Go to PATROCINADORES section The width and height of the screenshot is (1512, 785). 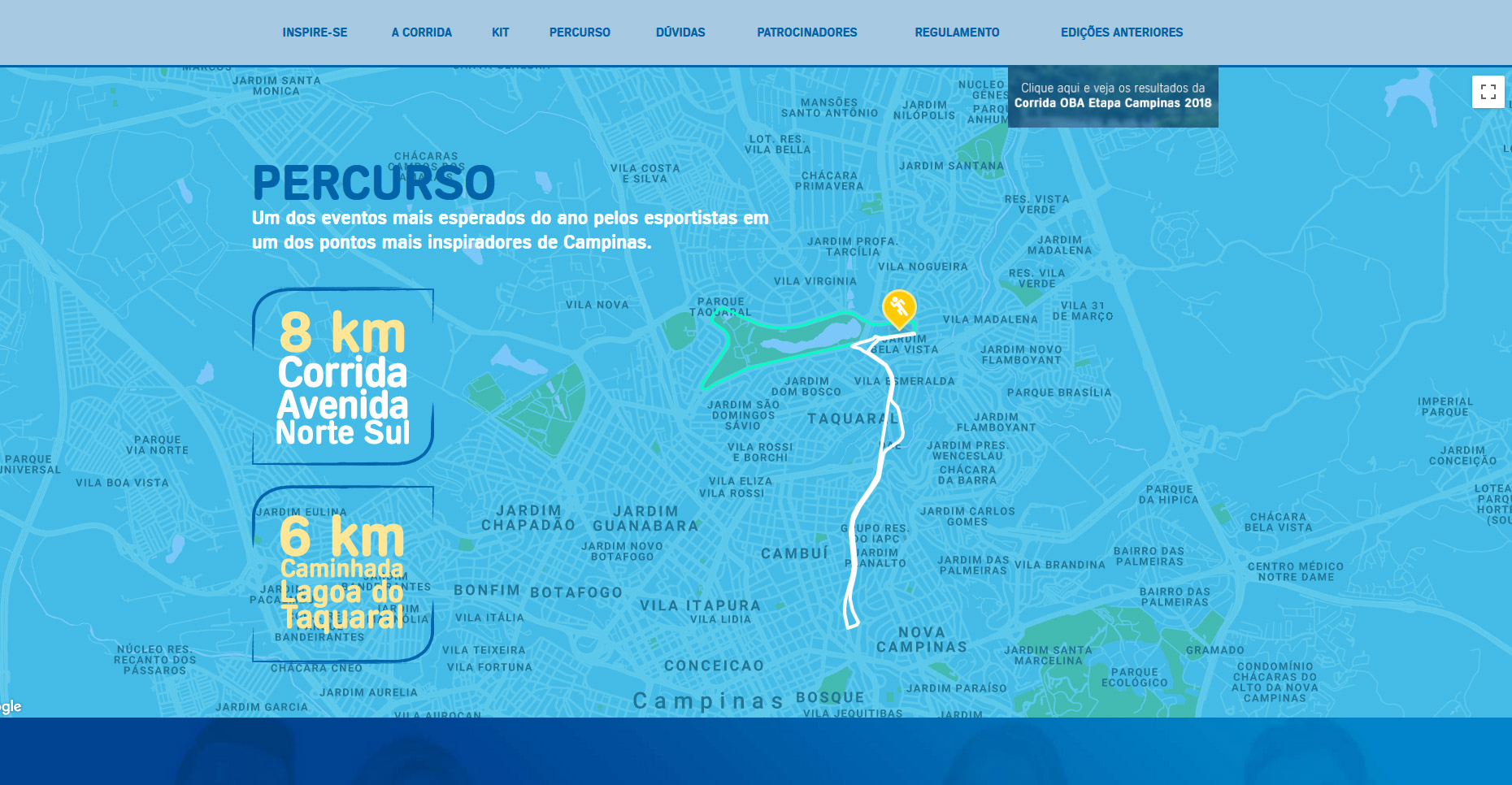tap(807, 33)
